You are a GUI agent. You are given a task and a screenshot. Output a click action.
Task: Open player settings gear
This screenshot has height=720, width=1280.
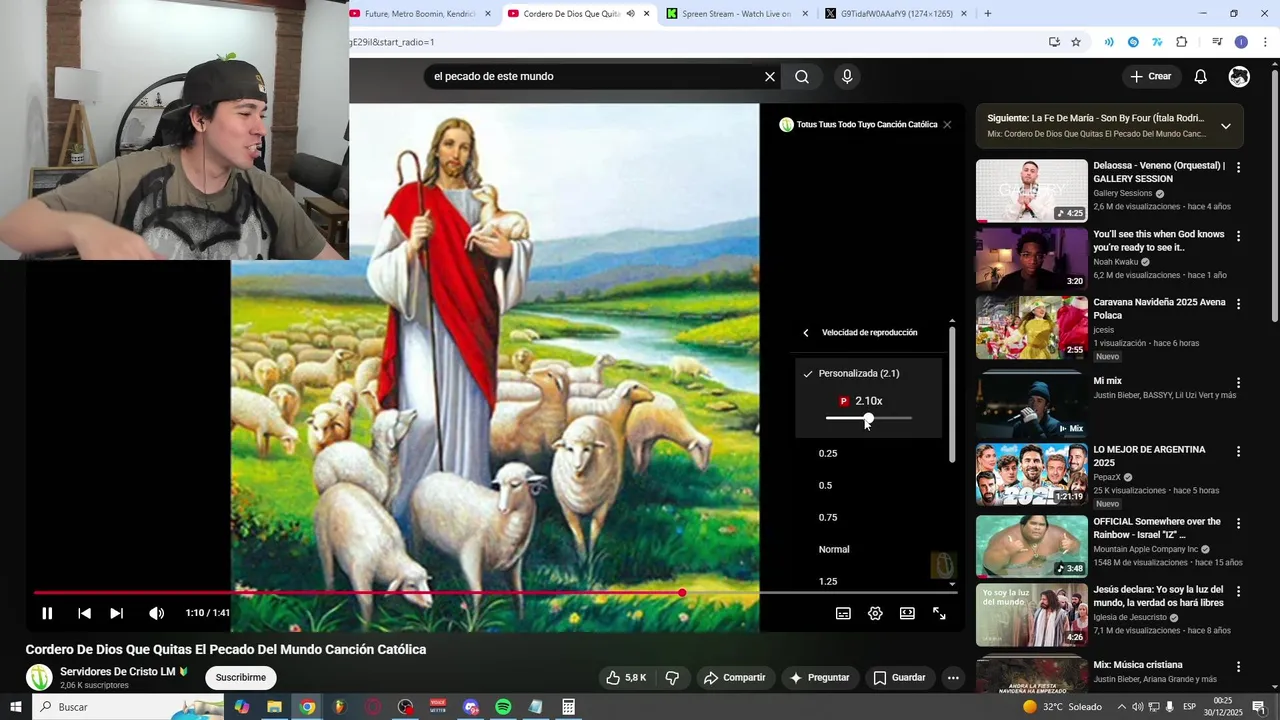(x=875, y=613)
